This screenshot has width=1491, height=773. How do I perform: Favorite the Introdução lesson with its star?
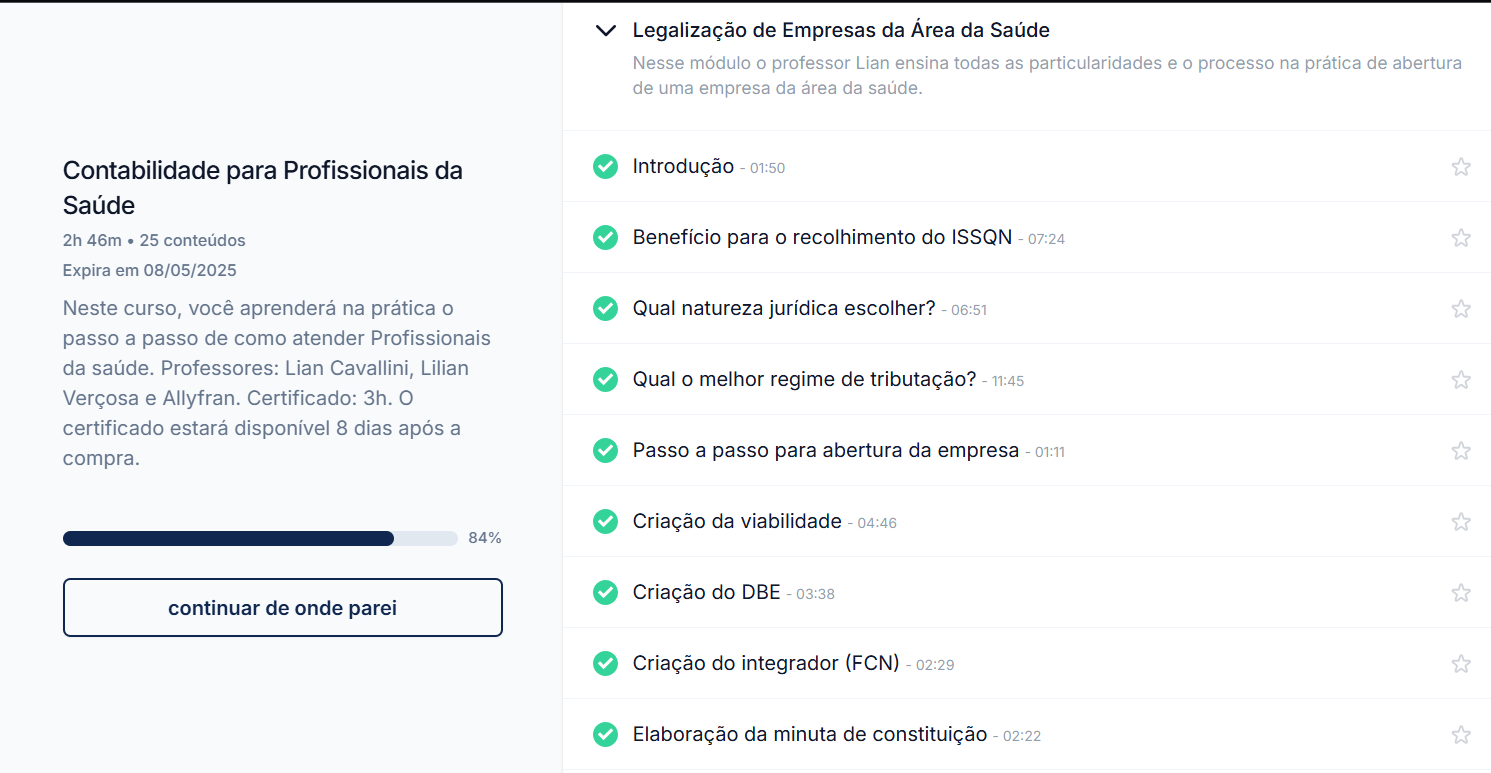(1461, 167)
